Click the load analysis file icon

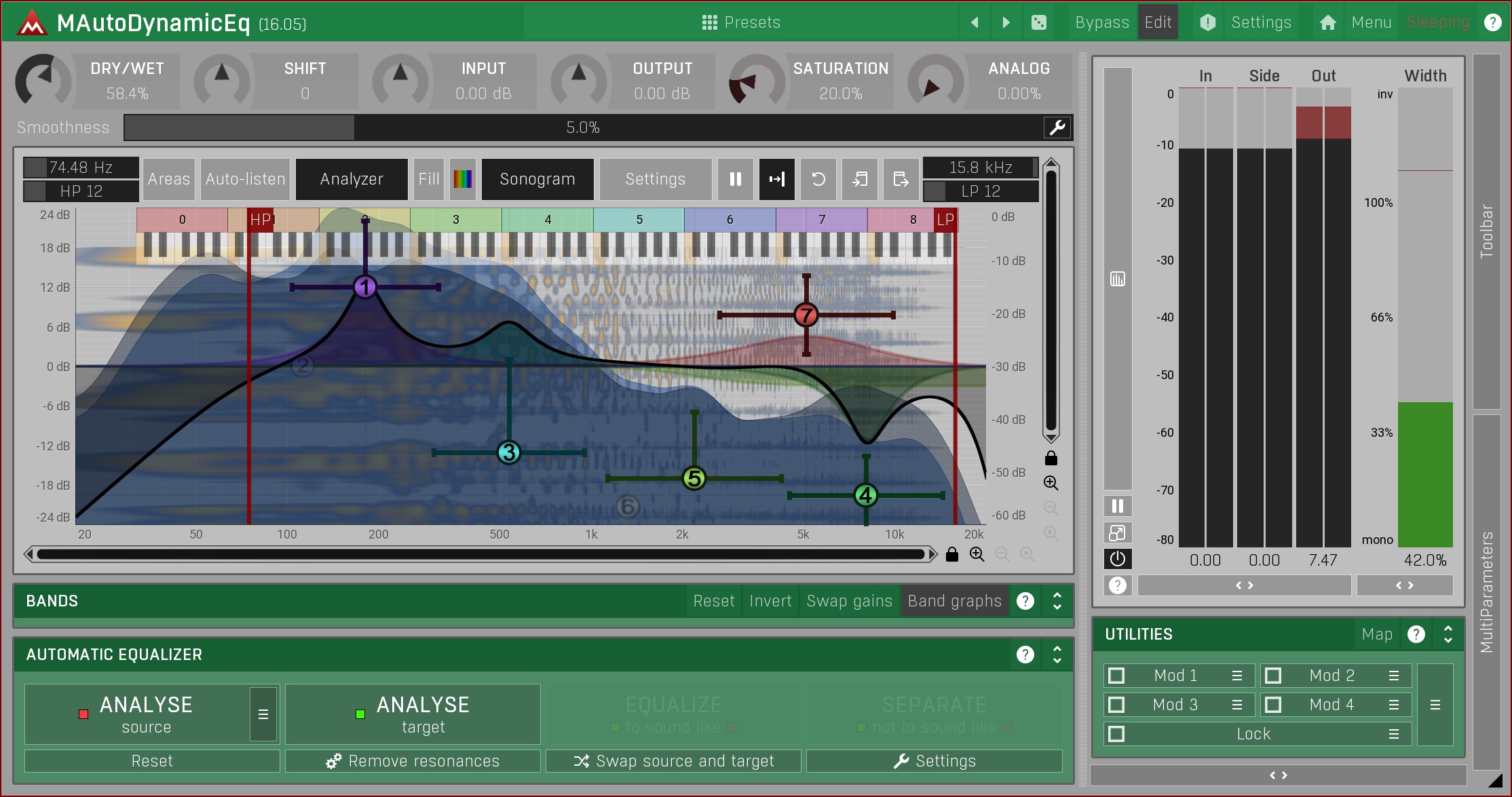coord(860,179)
